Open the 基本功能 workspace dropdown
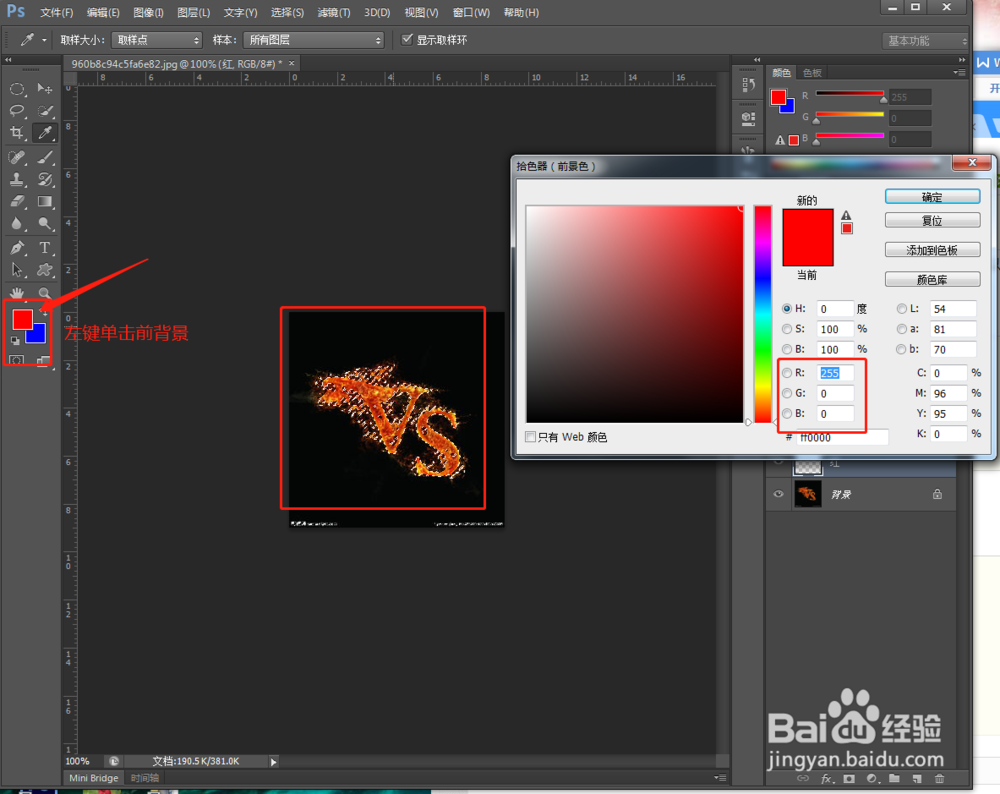The width and height of the screenshot is (1000, 794). (x=925, y=41)
